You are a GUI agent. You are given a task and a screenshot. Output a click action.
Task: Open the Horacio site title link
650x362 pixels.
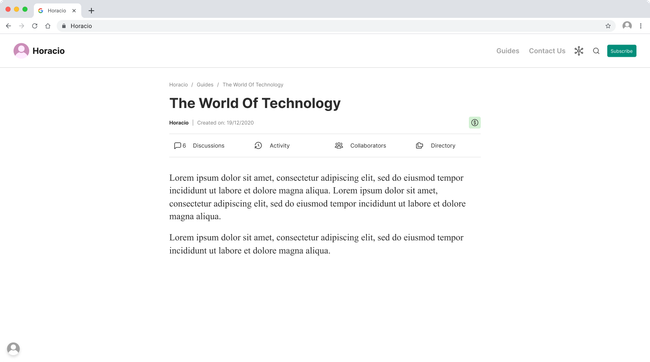pyautogui.click(x=49, y=51)
